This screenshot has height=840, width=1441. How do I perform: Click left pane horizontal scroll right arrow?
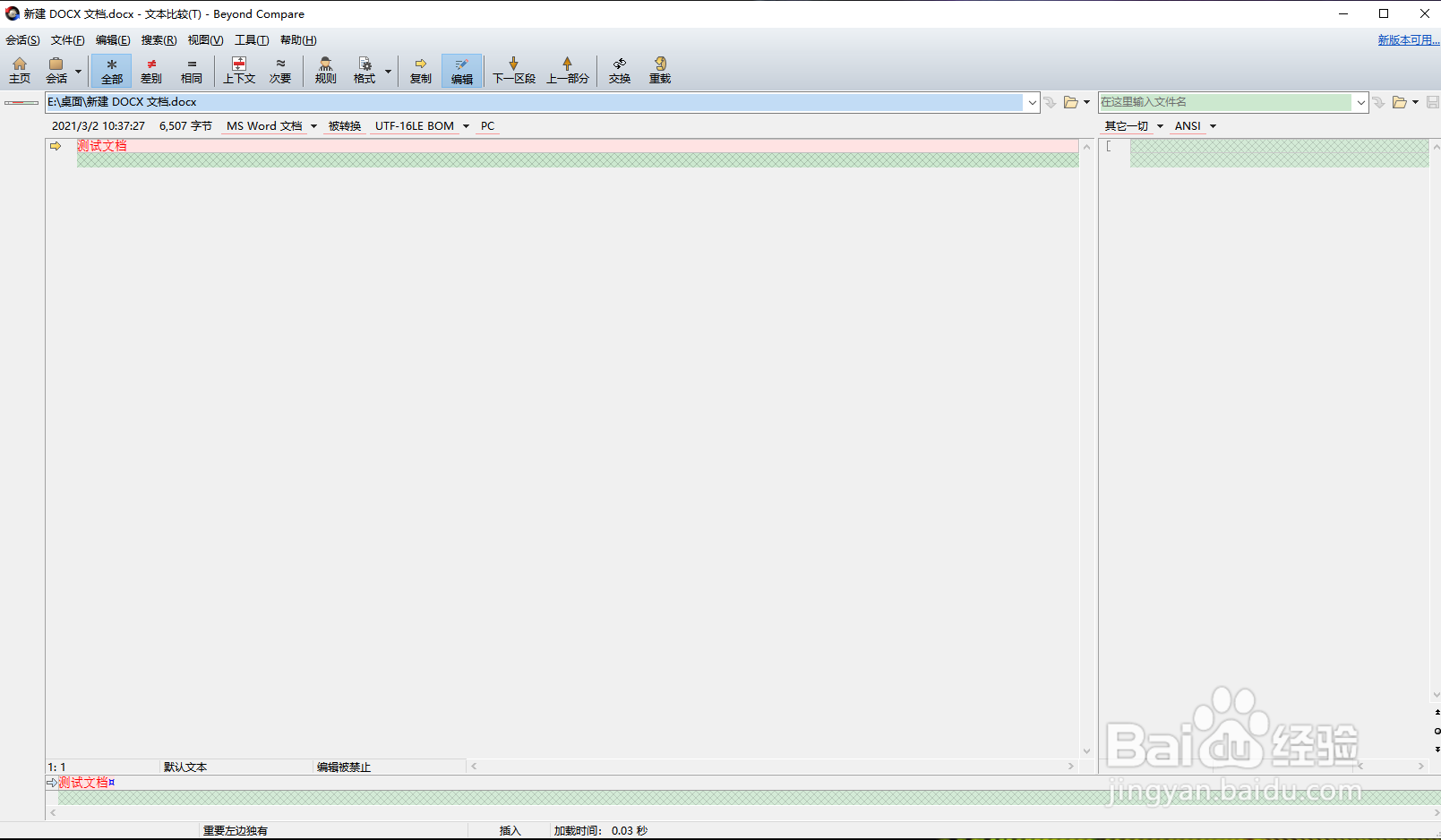1070,767
